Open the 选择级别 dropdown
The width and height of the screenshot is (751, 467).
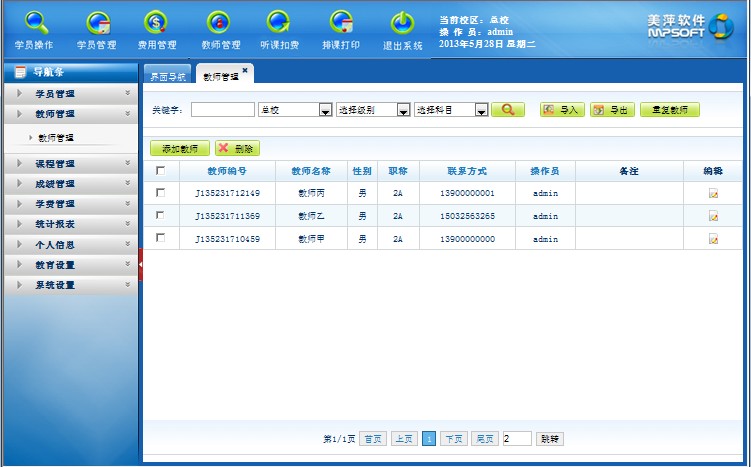372,110
